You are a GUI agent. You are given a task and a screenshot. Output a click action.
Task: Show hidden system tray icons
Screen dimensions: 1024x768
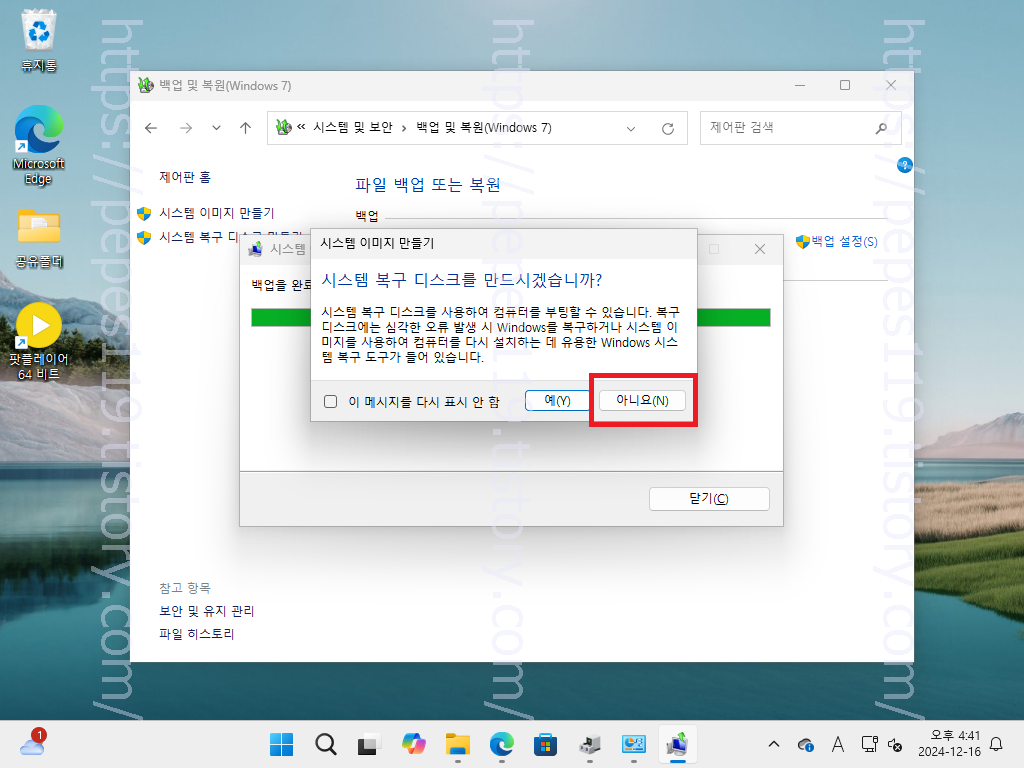(774, 744)
